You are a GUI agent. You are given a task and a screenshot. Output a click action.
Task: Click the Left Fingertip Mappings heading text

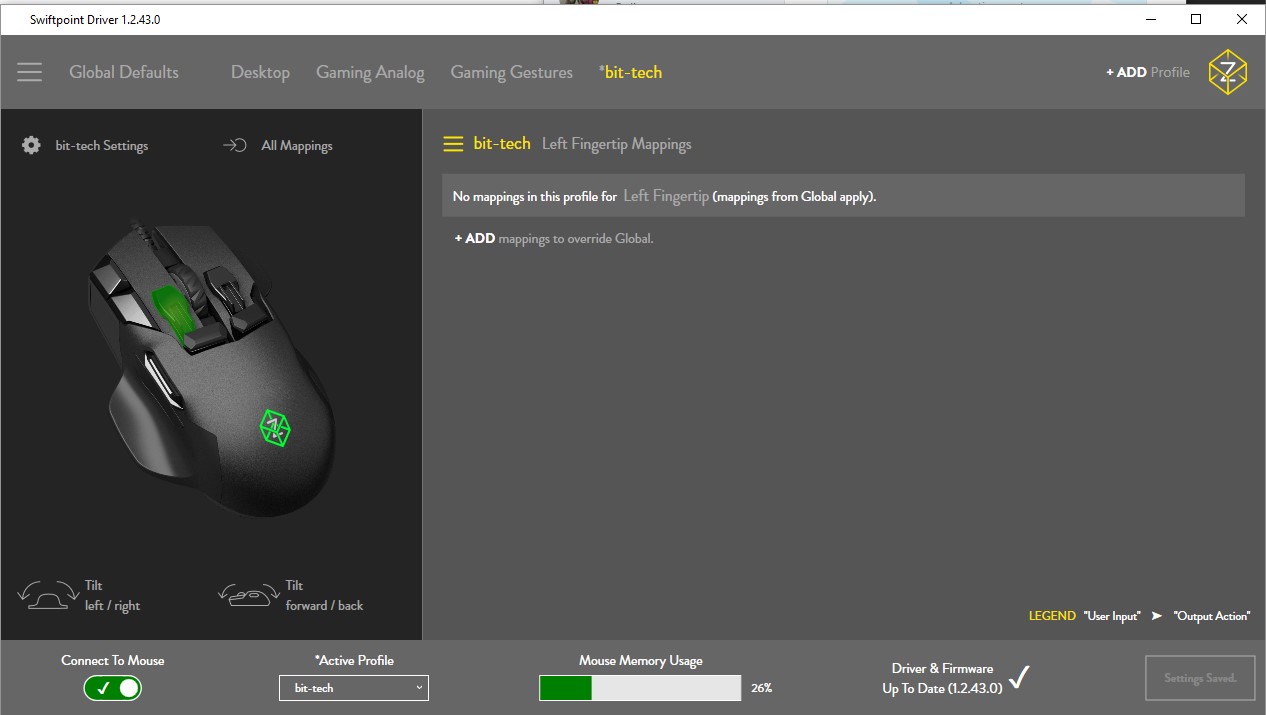(617, 144)
